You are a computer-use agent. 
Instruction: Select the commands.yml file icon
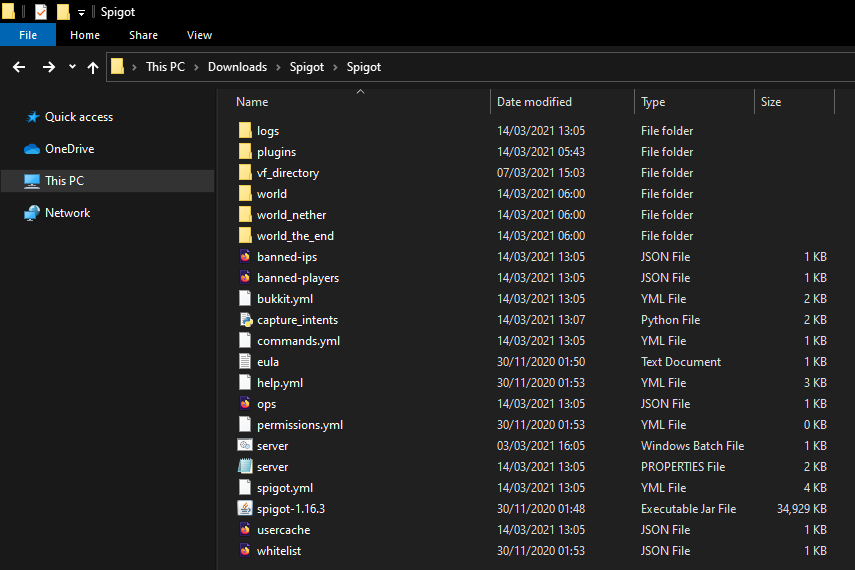245,340
